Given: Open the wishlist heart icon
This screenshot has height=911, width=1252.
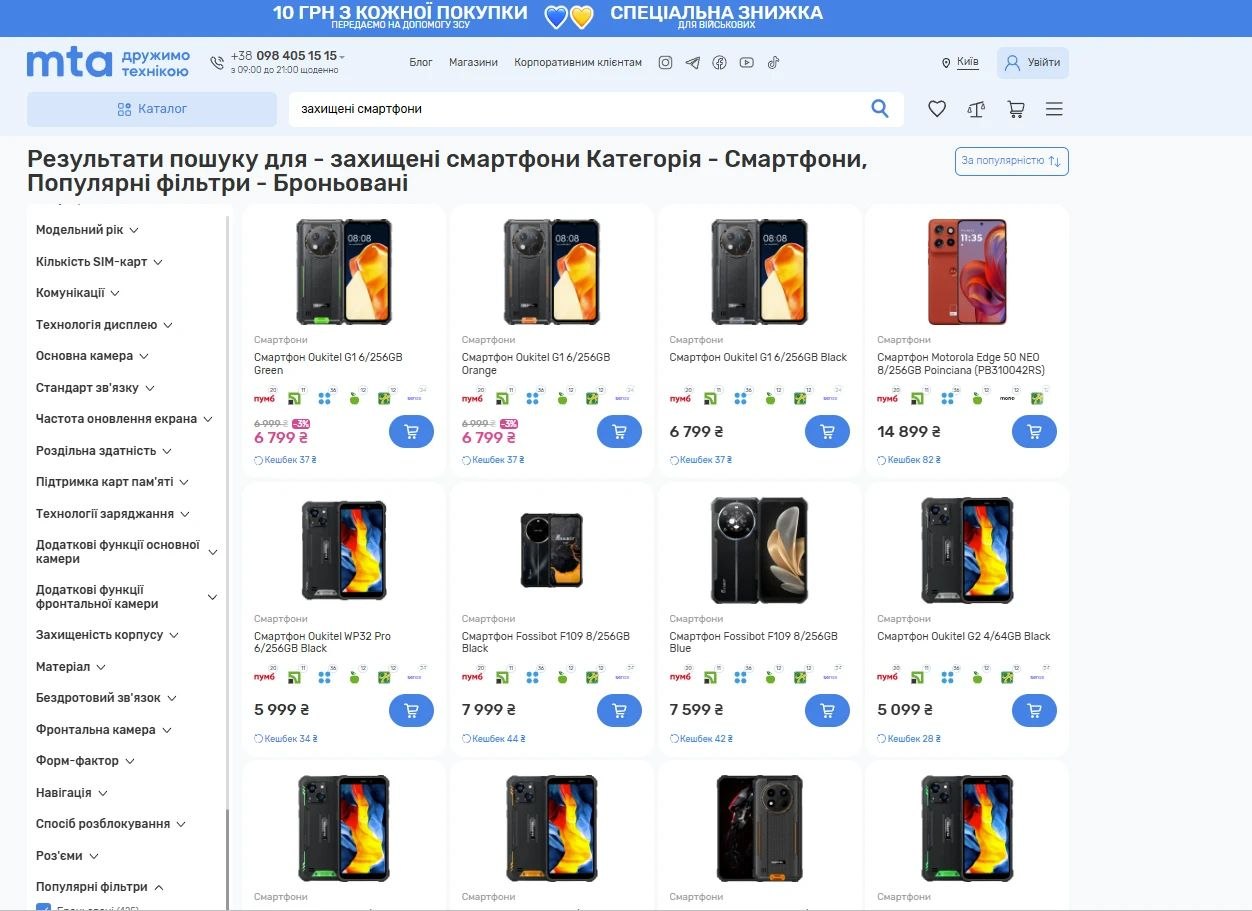Looking at the screenshot, I should [x=937, y=108].
